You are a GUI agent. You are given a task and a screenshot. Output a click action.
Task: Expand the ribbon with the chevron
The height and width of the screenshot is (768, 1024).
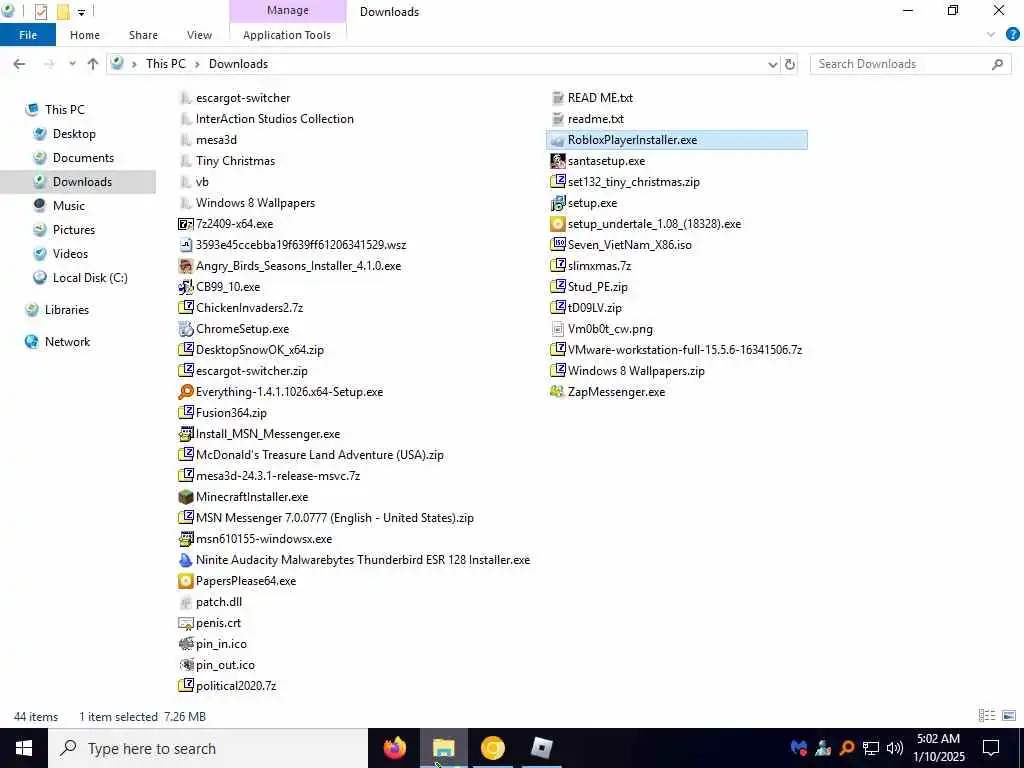(991, 35)
